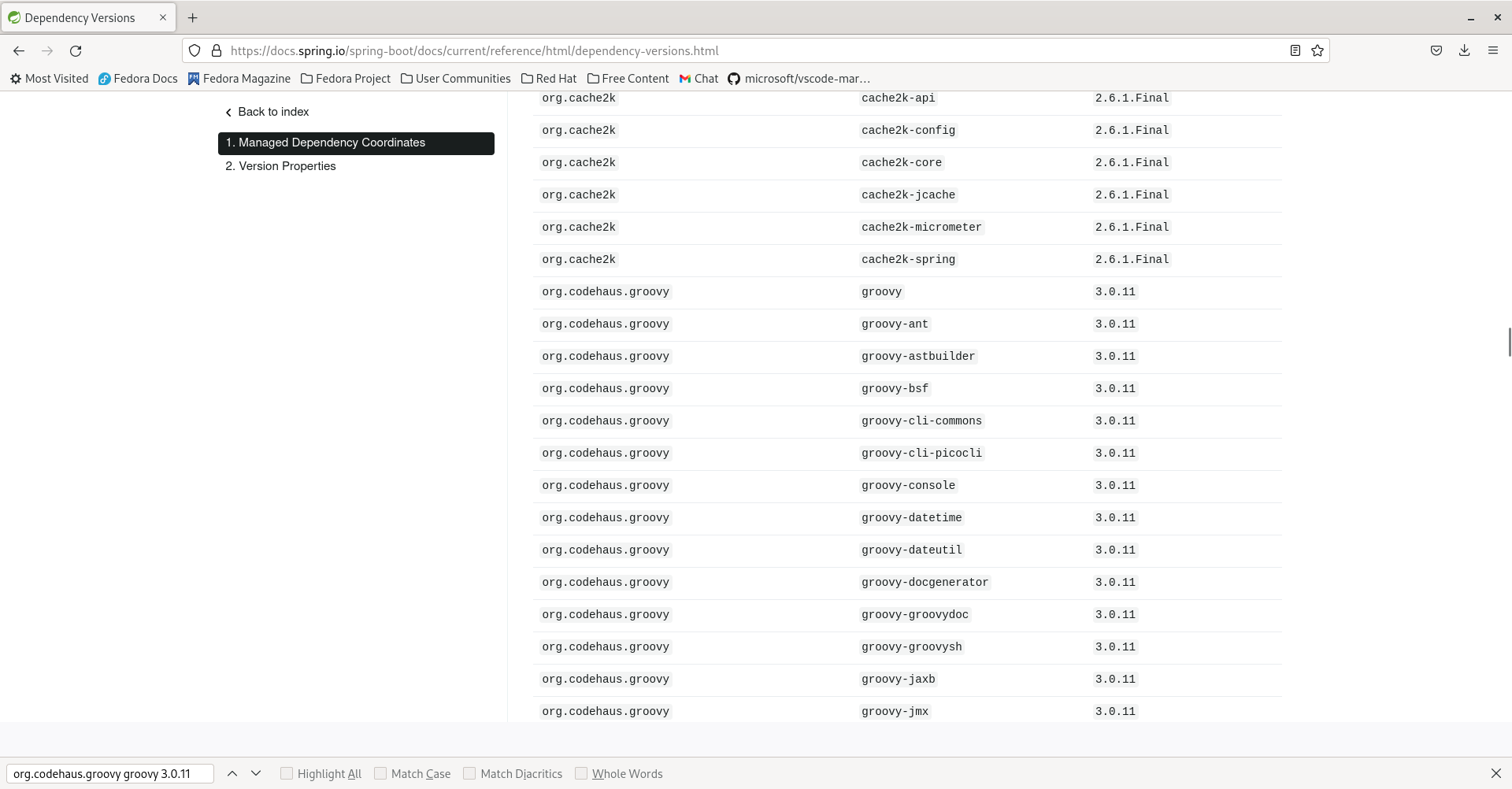Image resolution: width=1512 pixels, height=789 pixels.
Task: Click org.cache2k group in cache2k-core row
Action: pyautogui.click(x=579, y=163)
